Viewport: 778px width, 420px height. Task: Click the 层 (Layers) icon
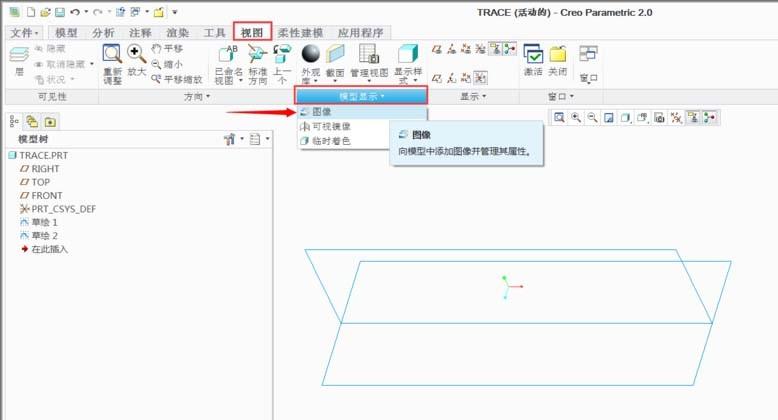click(x=19, y=58)
